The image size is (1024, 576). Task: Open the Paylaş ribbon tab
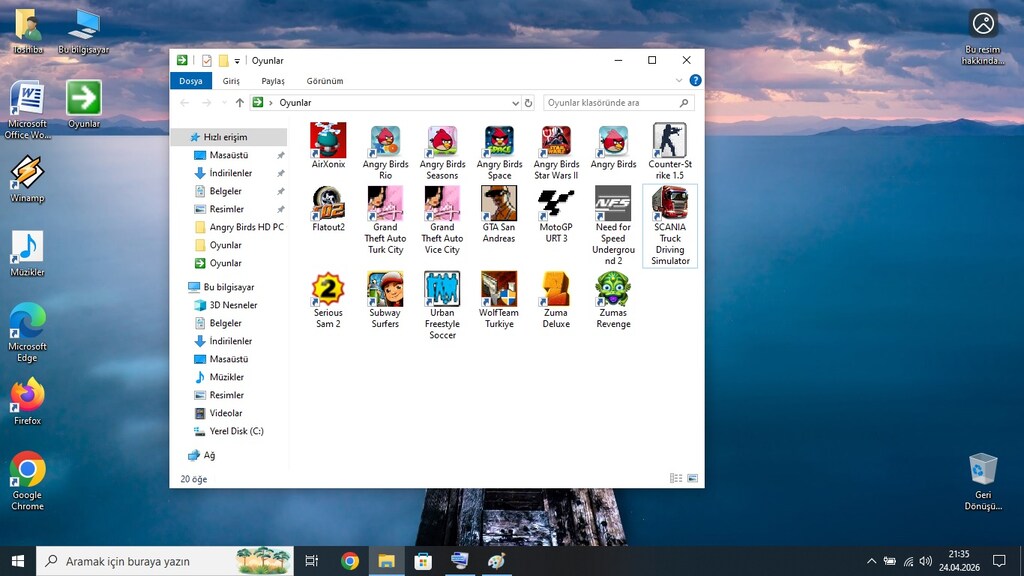273,81
